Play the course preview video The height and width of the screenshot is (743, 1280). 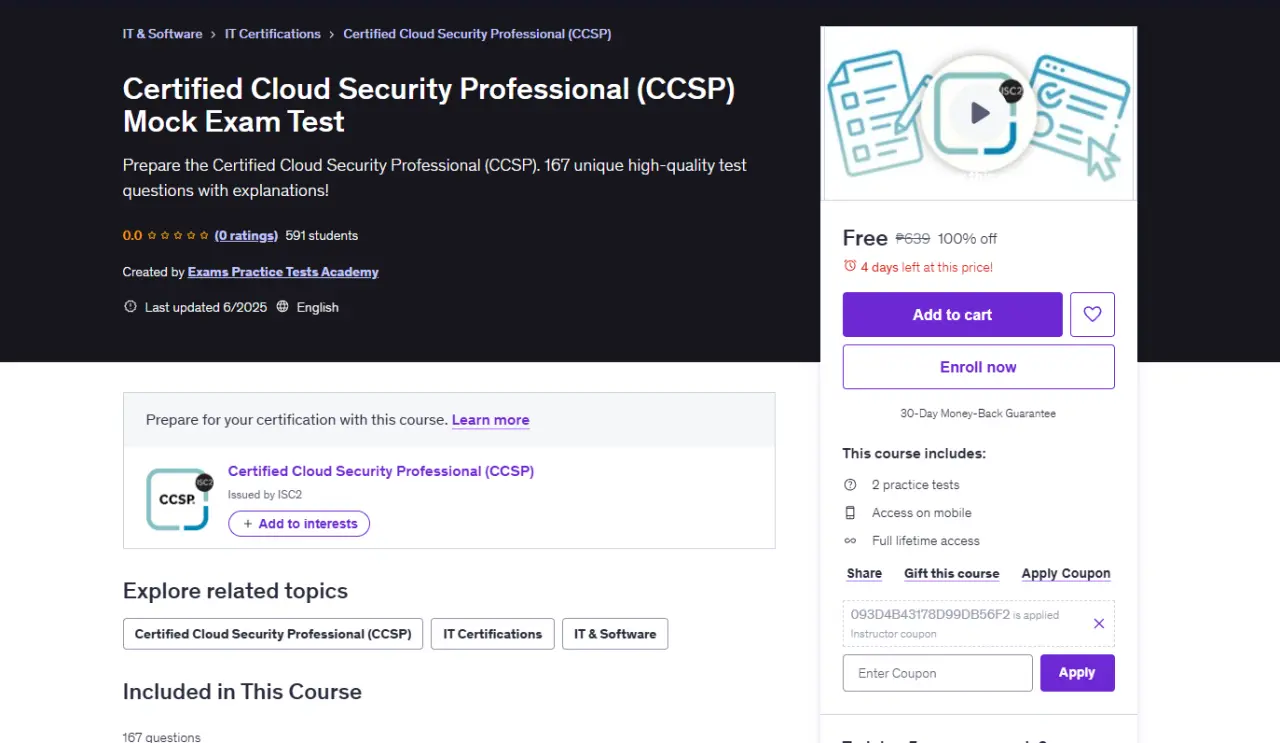pos(979,113)
